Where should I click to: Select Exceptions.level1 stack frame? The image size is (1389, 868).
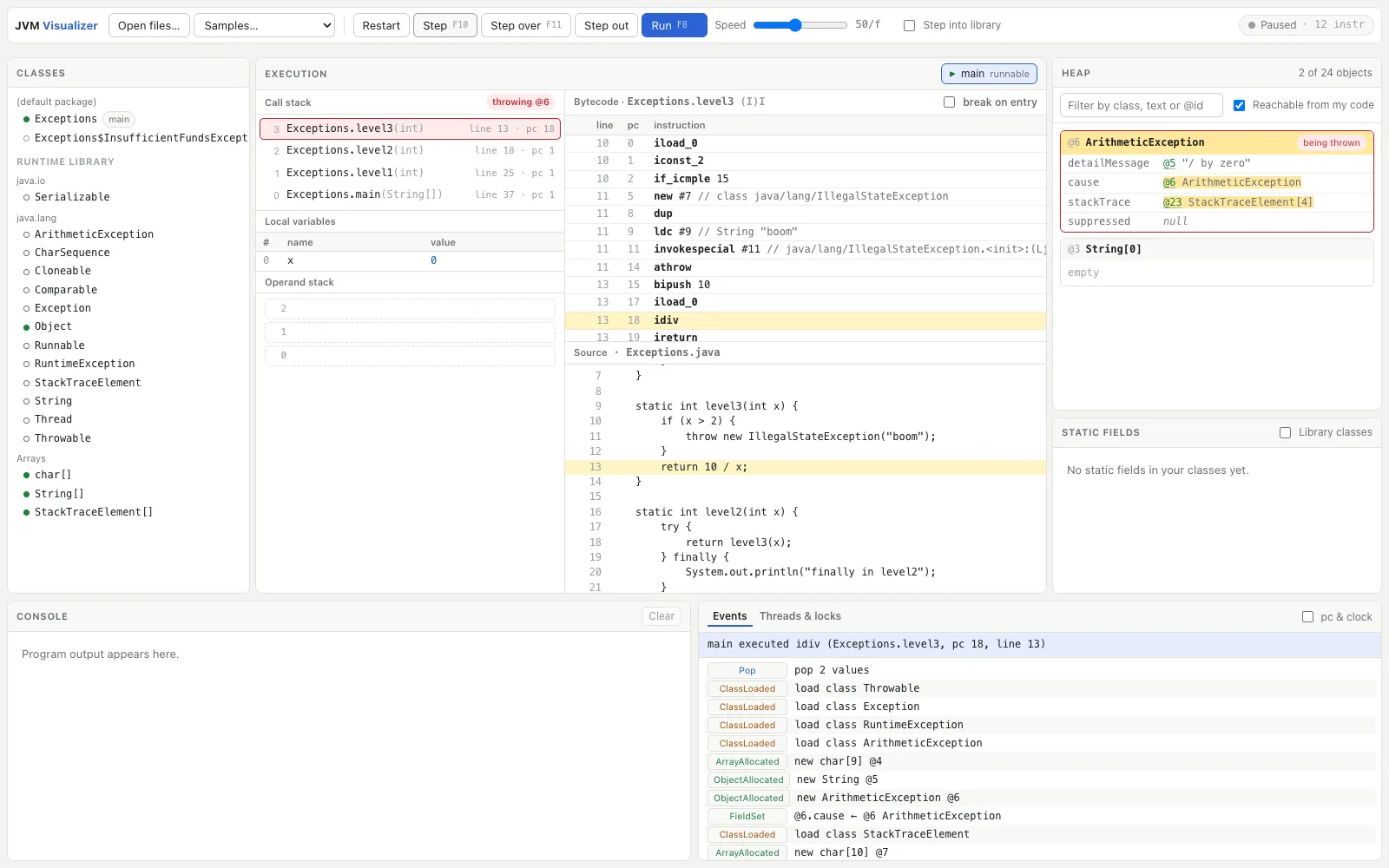[410, 173]
